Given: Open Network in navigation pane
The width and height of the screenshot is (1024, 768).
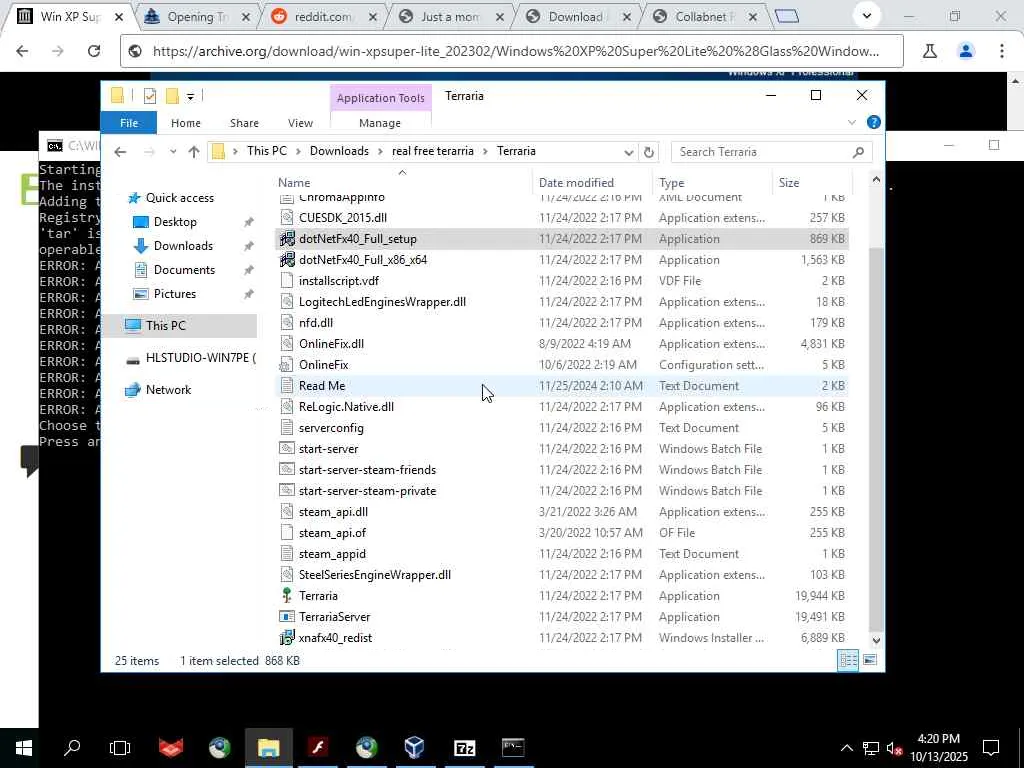Looking at the screenshot, I should [168, 390].
